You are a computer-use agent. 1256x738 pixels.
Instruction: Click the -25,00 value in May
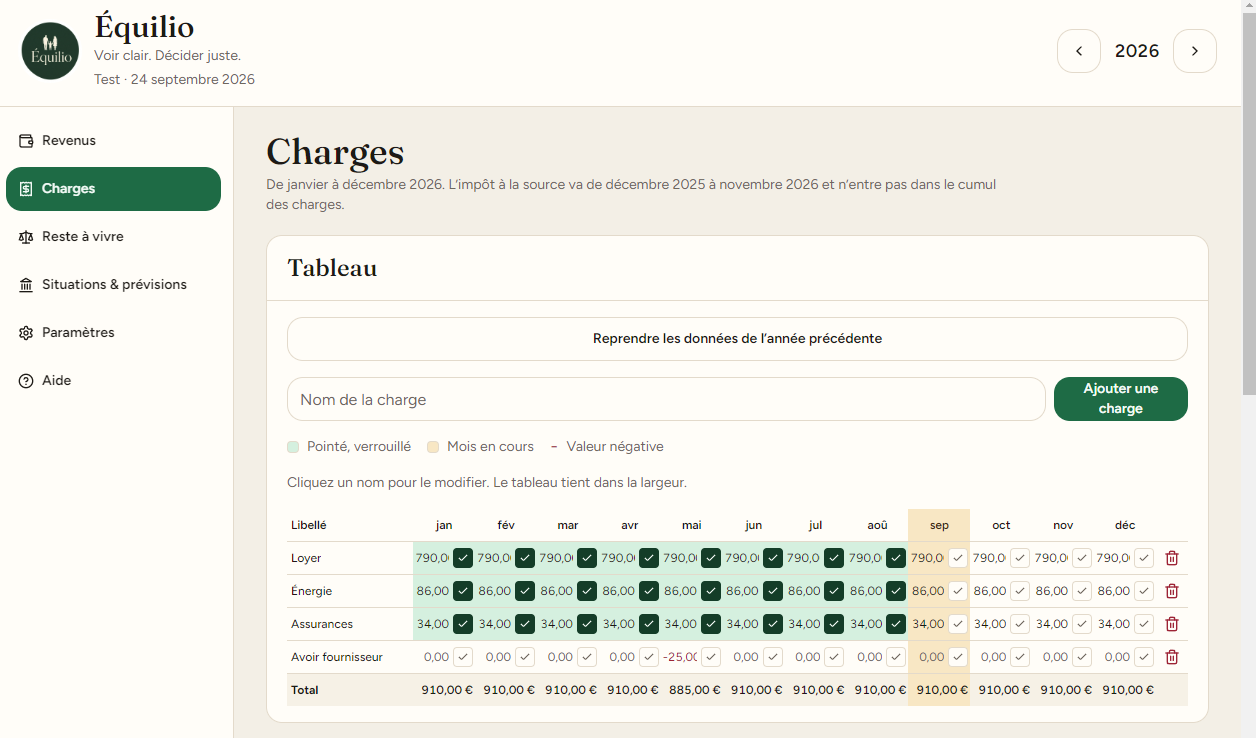(x=680, y=657)
